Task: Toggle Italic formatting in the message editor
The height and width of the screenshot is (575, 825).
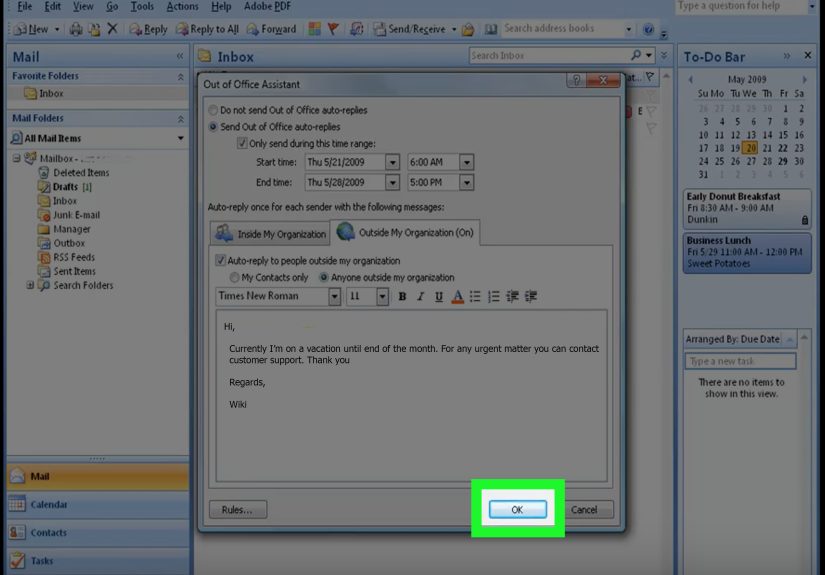Action: (420, 296)
